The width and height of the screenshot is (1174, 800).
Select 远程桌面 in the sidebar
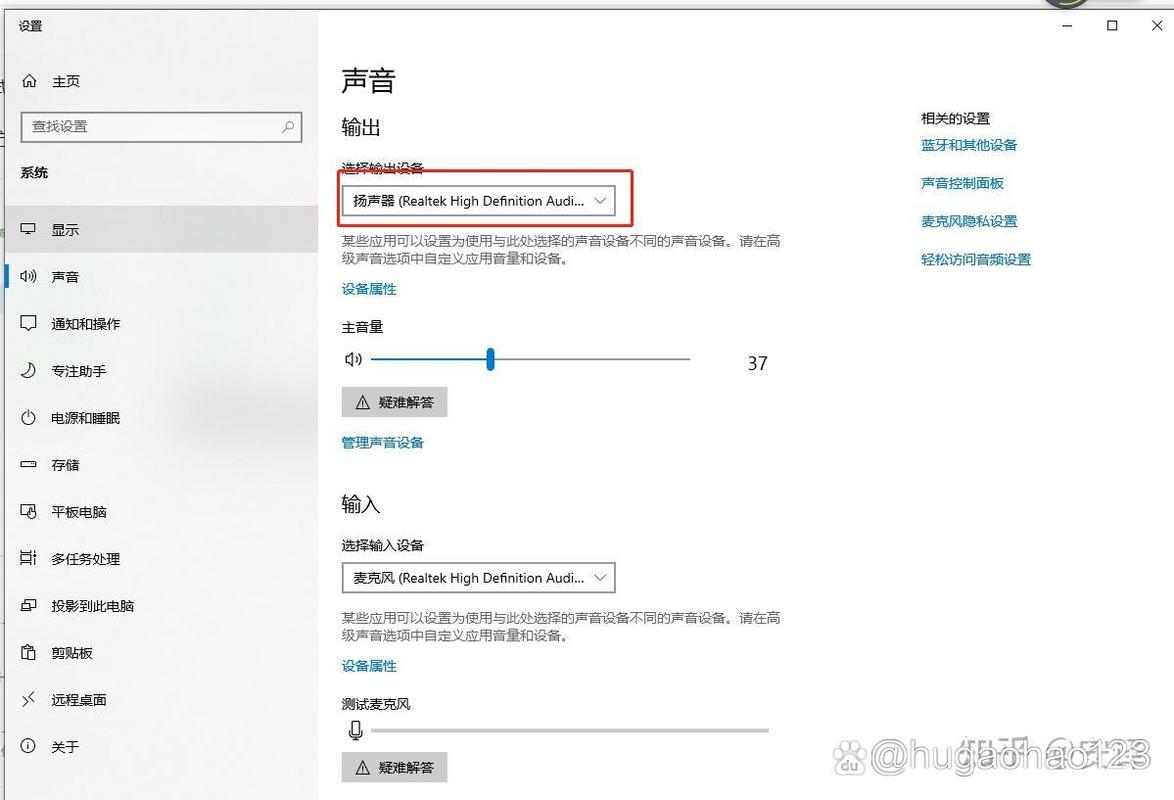(162, 699)
